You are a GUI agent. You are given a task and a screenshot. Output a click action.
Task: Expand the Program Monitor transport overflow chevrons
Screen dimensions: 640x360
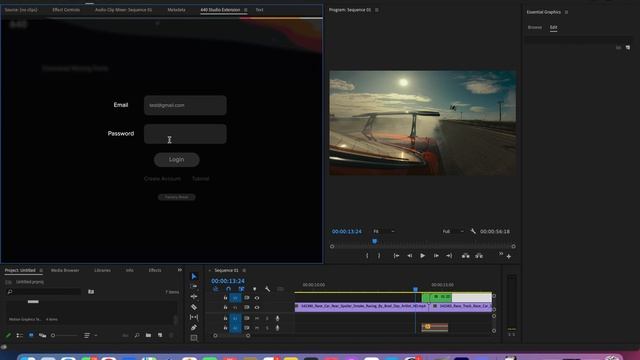501,254
